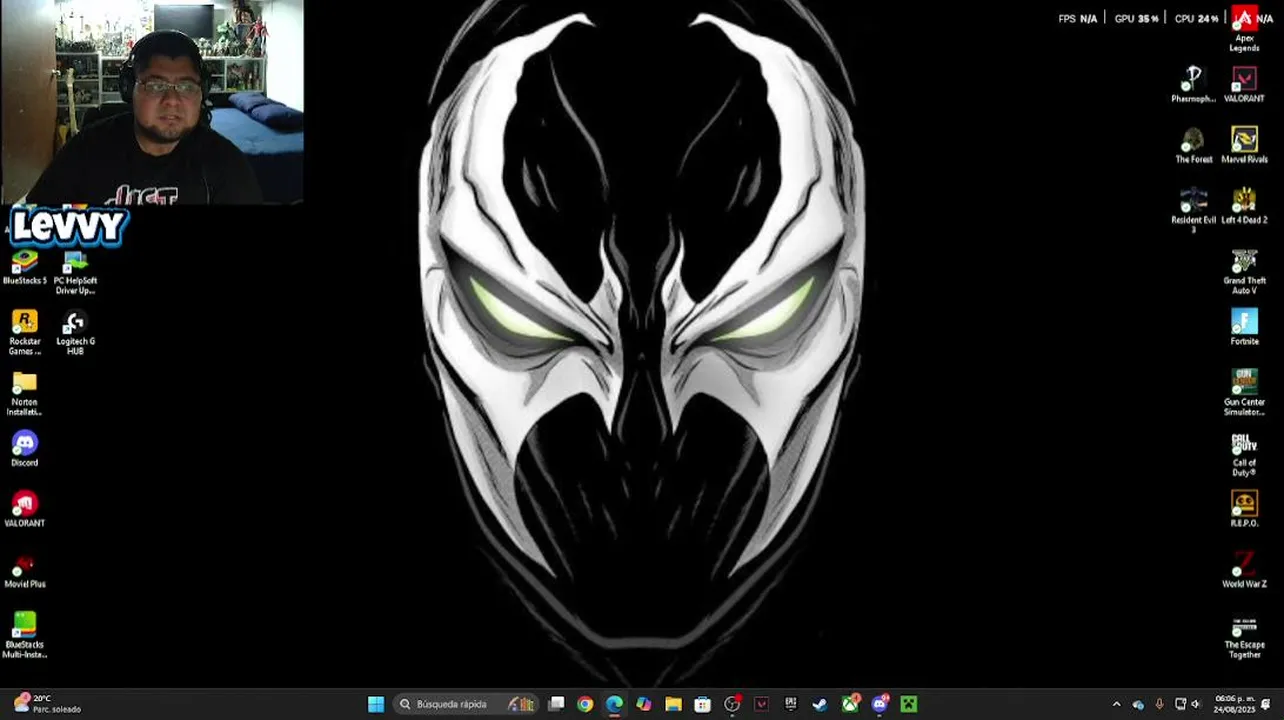Click the GPU 35% overlay reading
This screenshot has height=720, width=1284.
[1136, 18]
